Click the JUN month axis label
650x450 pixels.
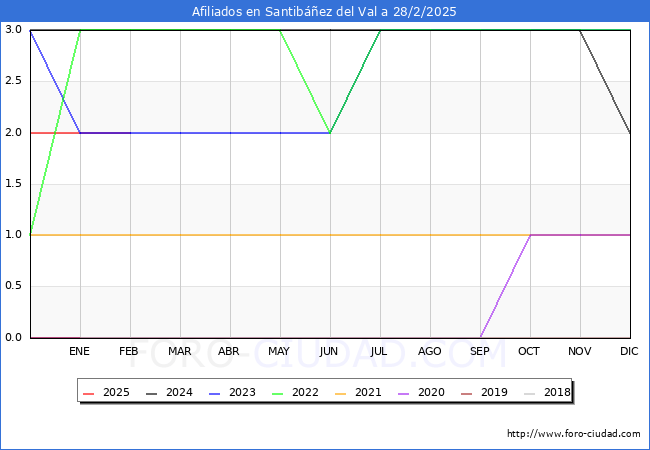tap(329, 351)
